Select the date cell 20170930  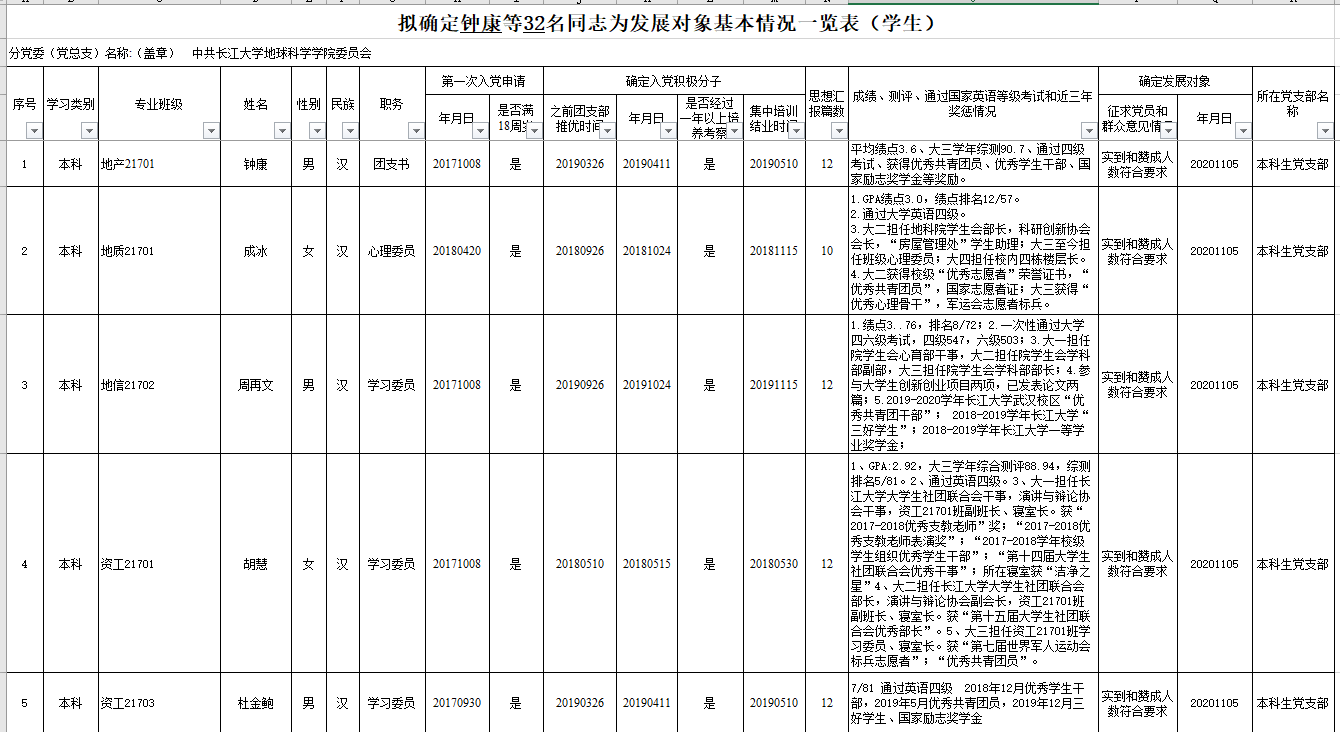pyautogui.click(x=457, y=703)
